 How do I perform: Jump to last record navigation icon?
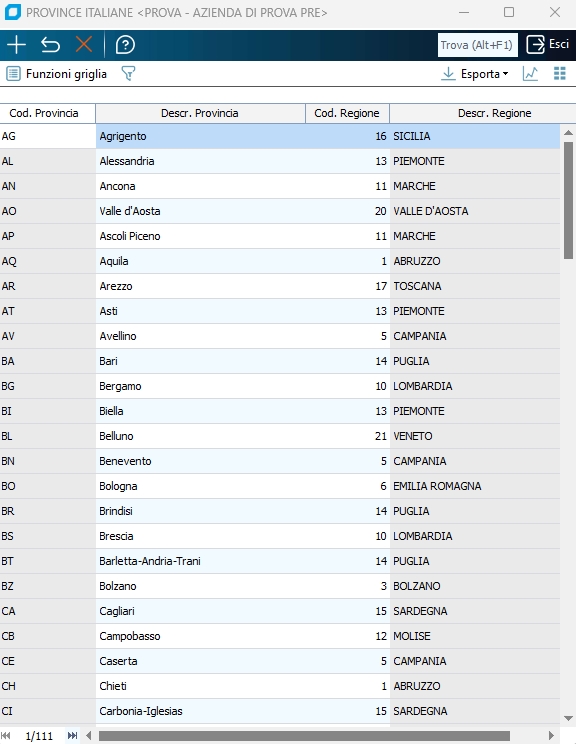pos(72,735)
